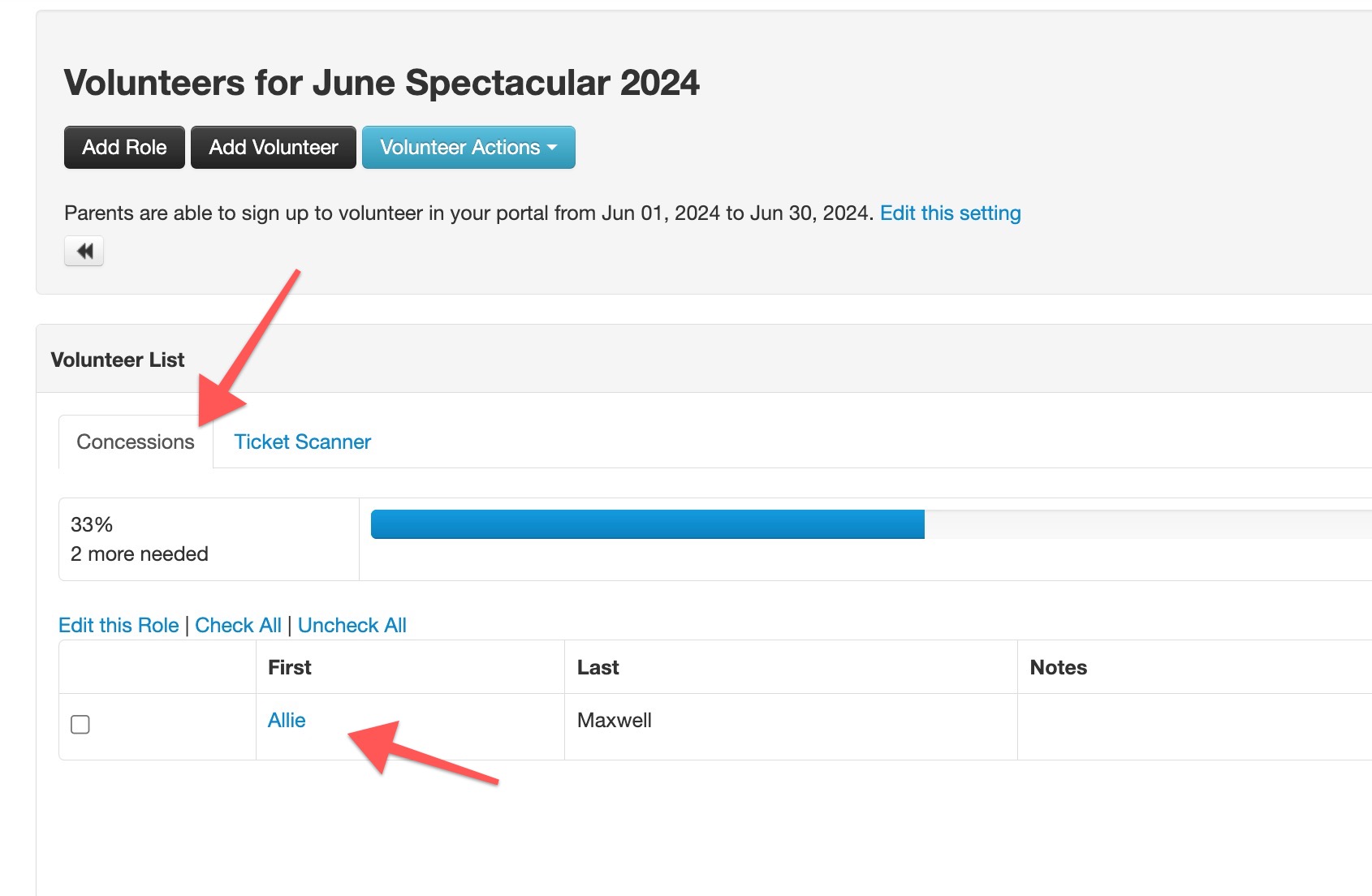Image resolution: width=1372 pixels, height=896 pixels.
Task: Switch to the Concessions tab
Action: tap(136, 442)
